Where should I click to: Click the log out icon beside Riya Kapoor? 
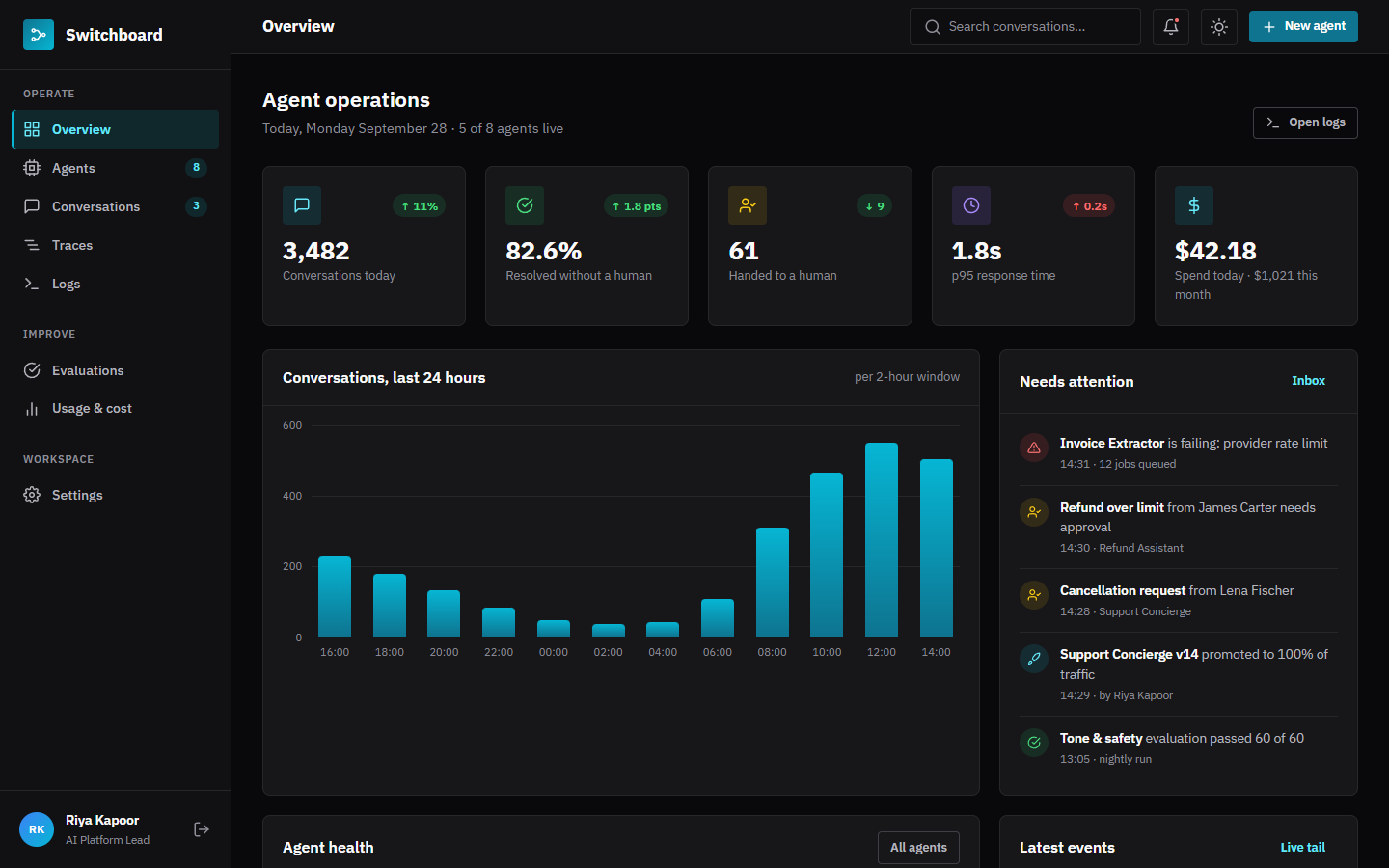click(x=202, y=829)
